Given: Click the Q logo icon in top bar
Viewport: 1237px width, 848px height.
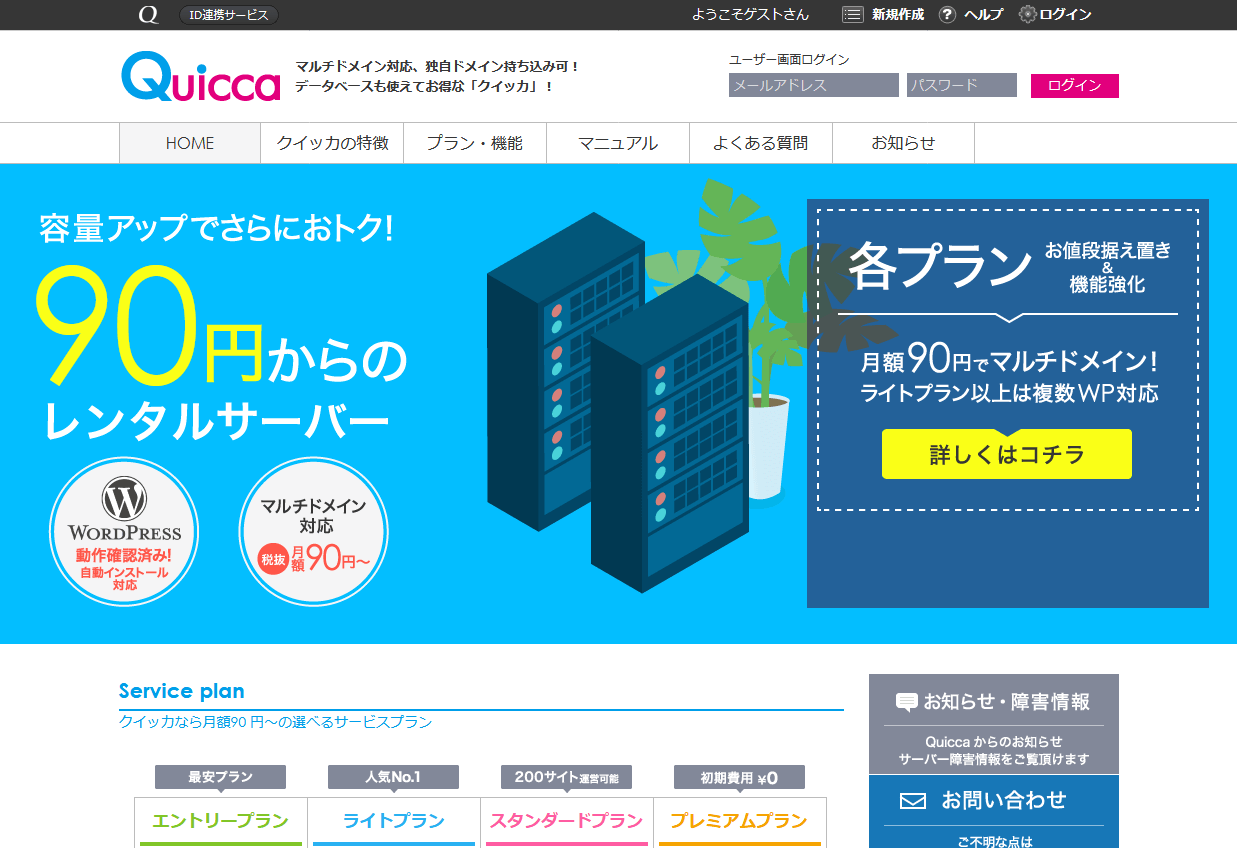Looking at the screenshot, I should [148, 15].
